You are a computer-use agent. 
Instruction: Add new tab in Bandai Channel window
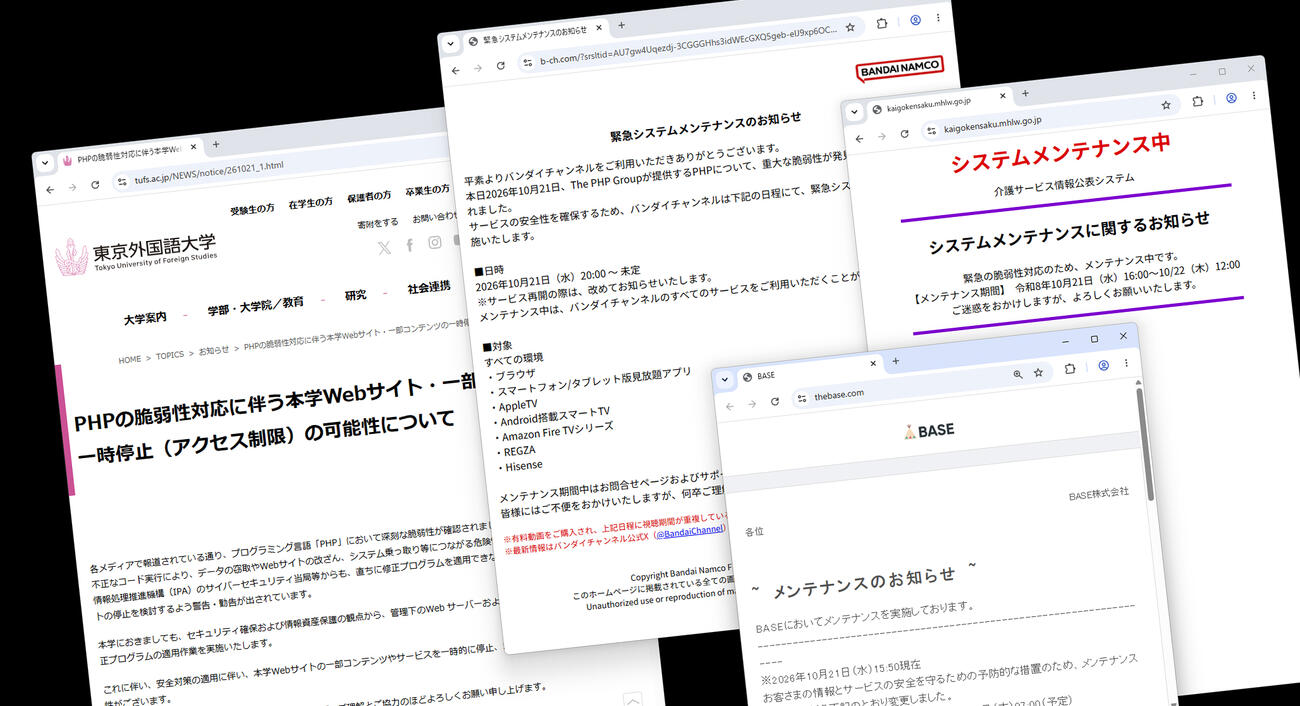[621, 25]
